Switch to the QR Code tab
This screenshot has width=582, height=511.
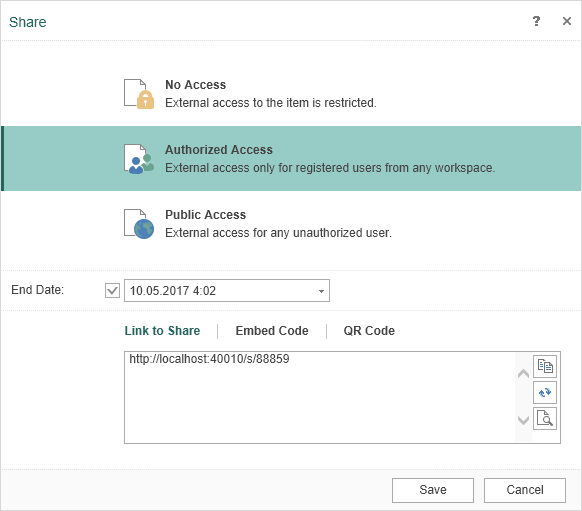369,331
